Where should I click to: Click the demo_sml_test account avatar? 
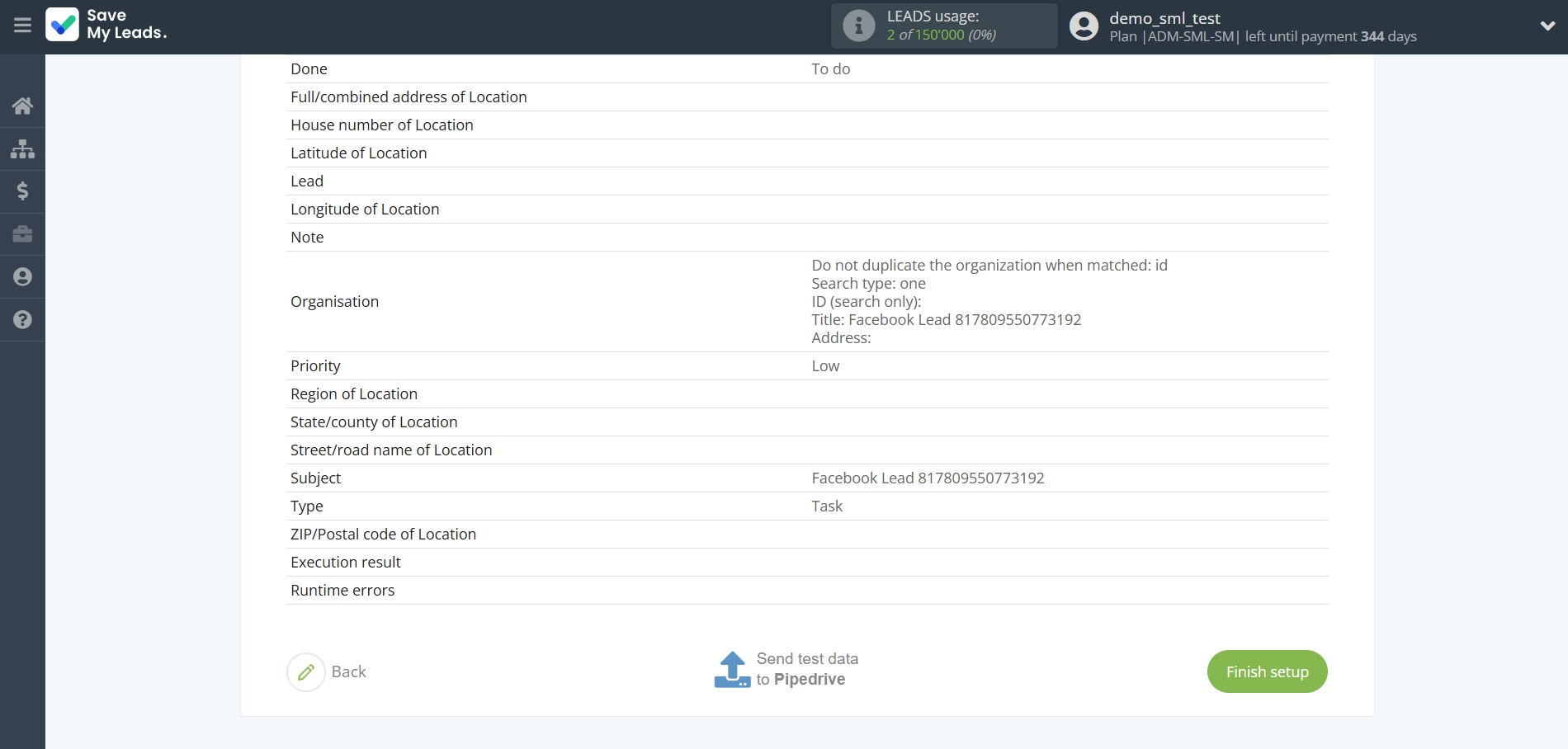[1082, 26]
